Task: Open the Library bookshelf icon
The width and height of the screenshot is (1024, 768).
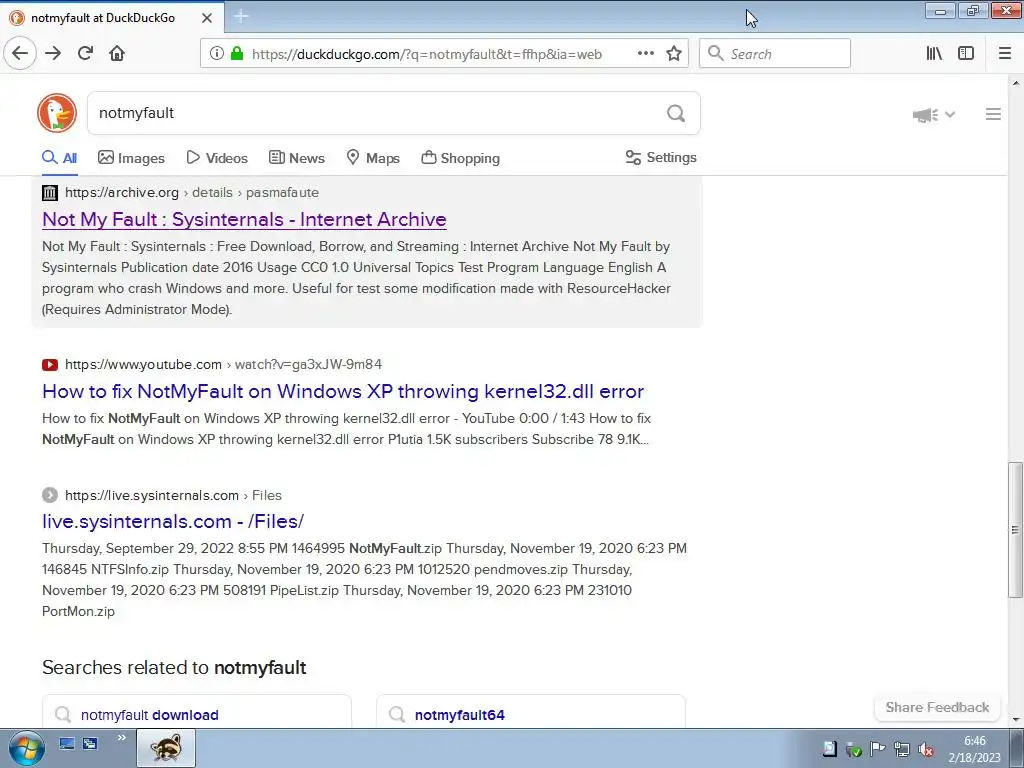Action: pyautogui.click(x=934, y=54)
